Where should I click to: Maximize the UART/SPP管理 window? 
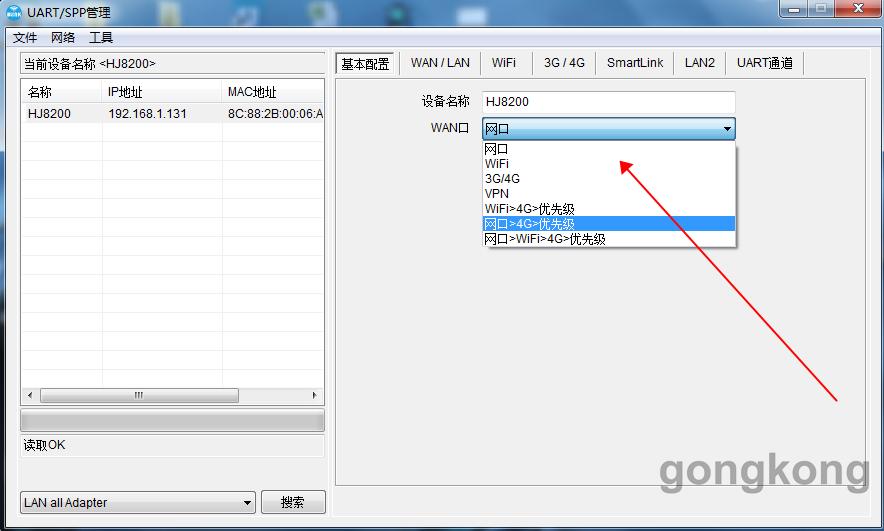pos(821,9)
